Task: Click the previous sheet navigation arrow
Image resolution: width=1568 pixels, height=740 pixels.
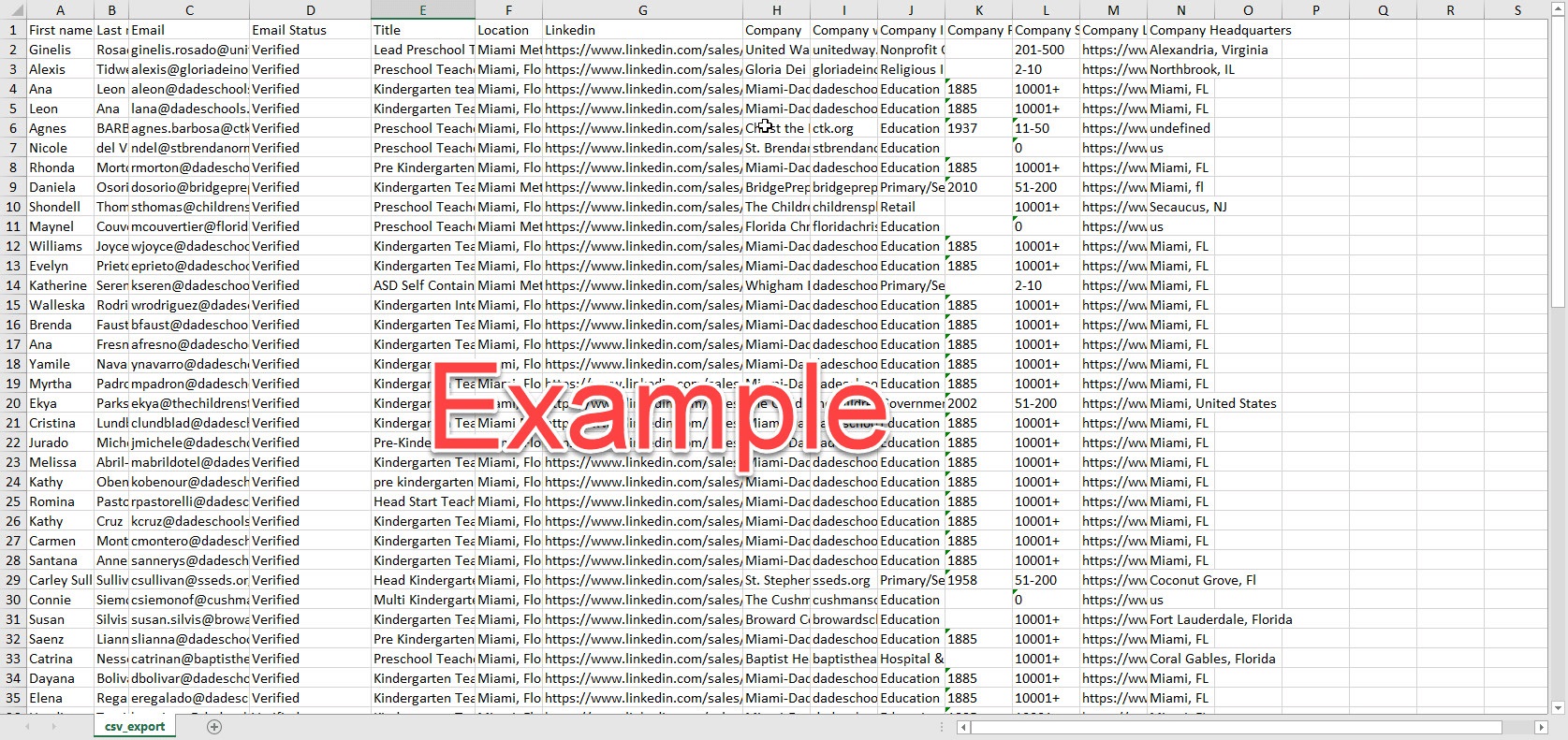Action: [28, 727]
